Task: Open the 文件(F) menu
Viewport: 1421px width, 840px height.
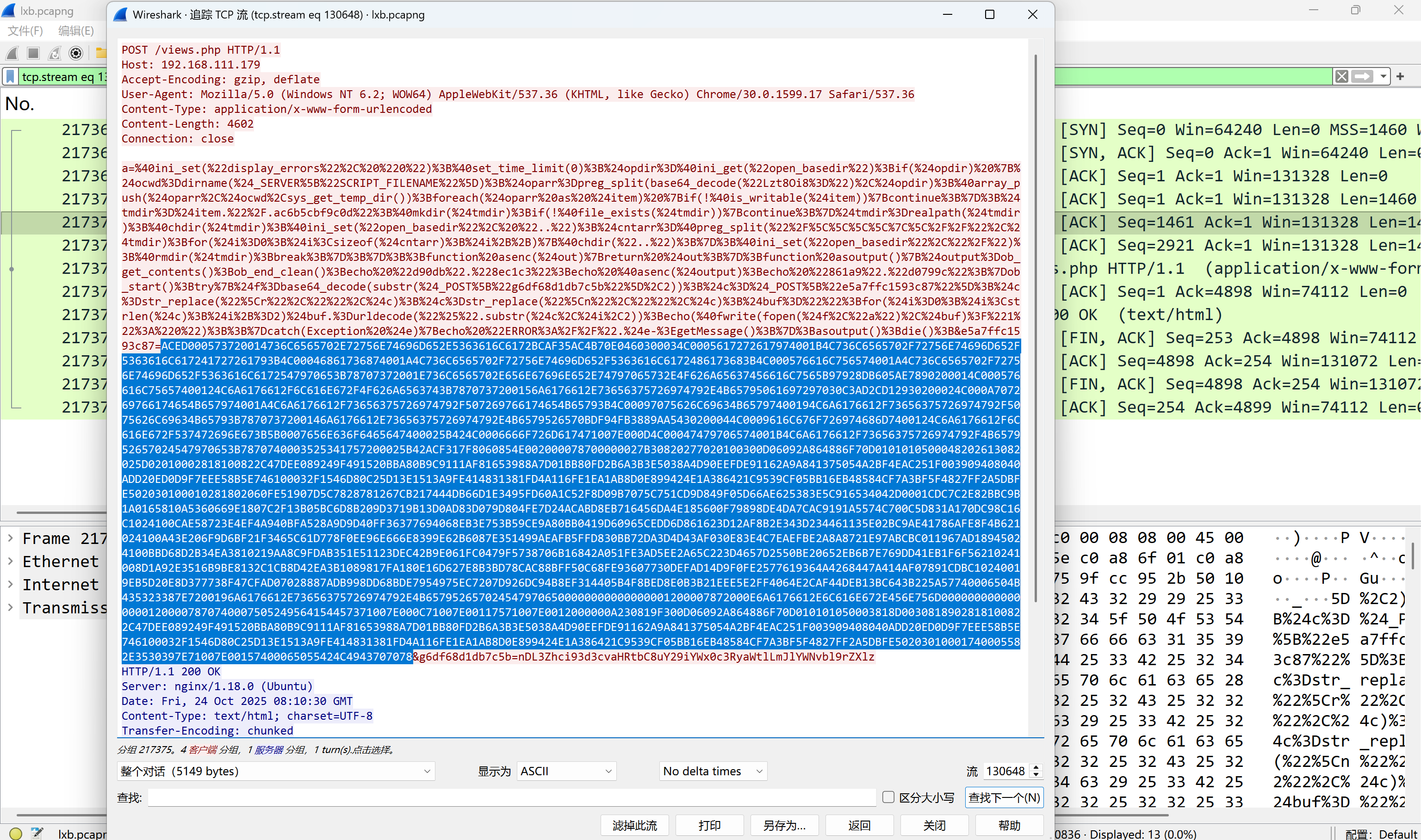Action: pyautogui.click(x=25, y=31)
